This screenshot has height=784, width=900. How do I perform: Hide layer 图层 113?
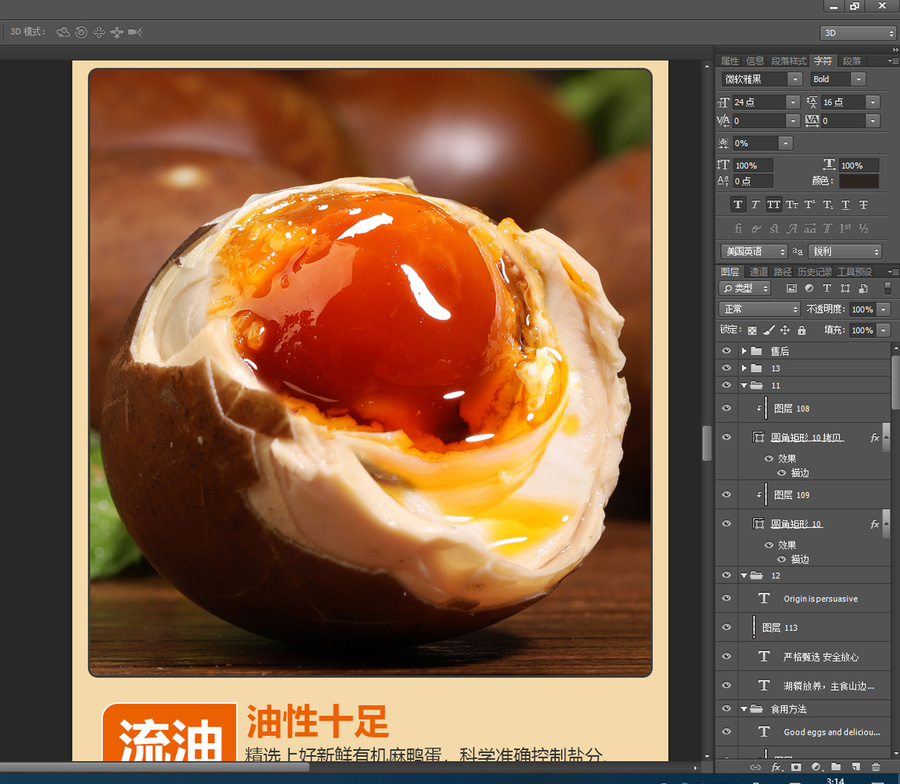coord(726,627)
